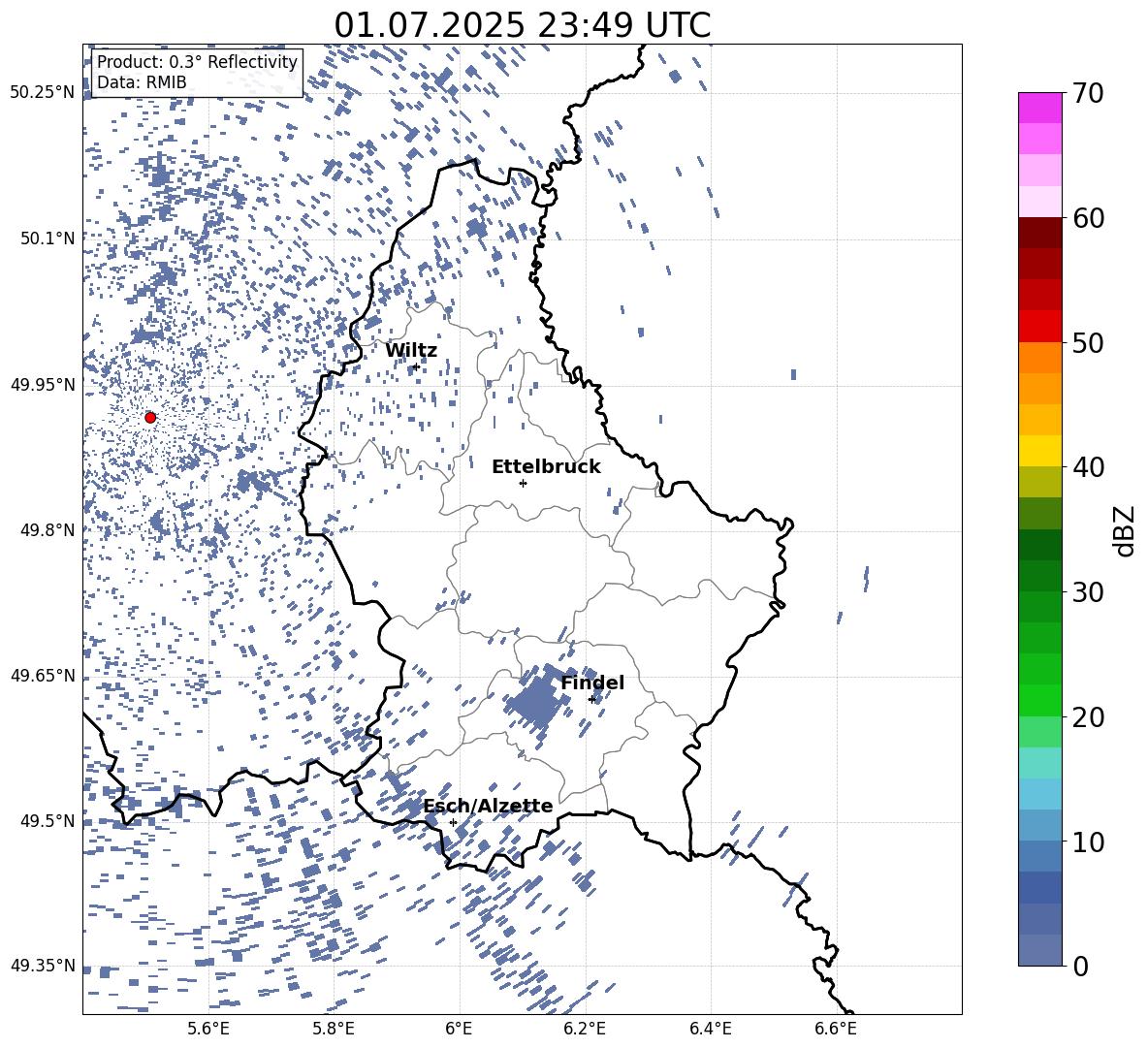Click the 49.65°N latitude label
Screen dimensions: 1148x1048
click(43, 675)
